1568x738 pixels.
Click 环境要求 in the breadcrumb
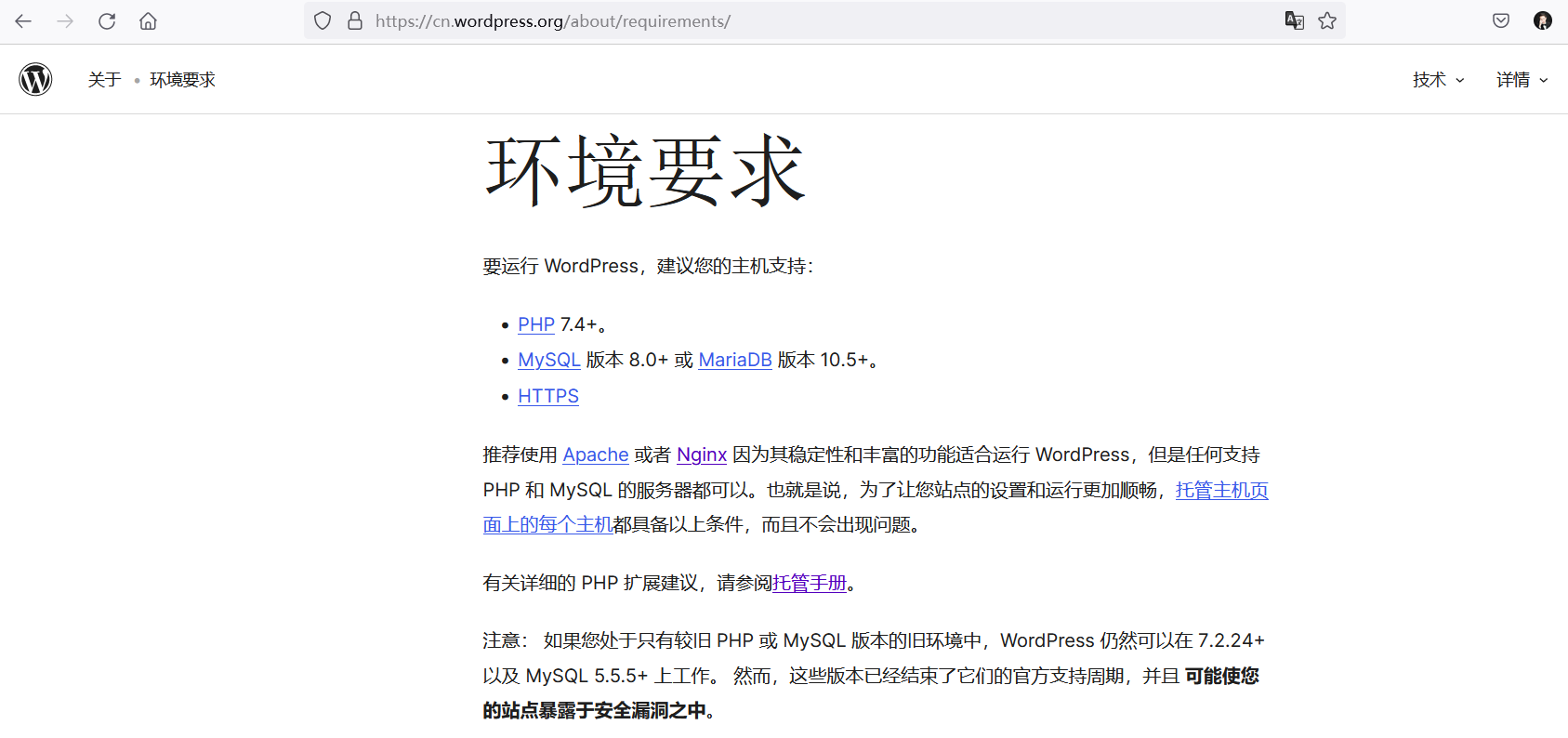(182, 80)
